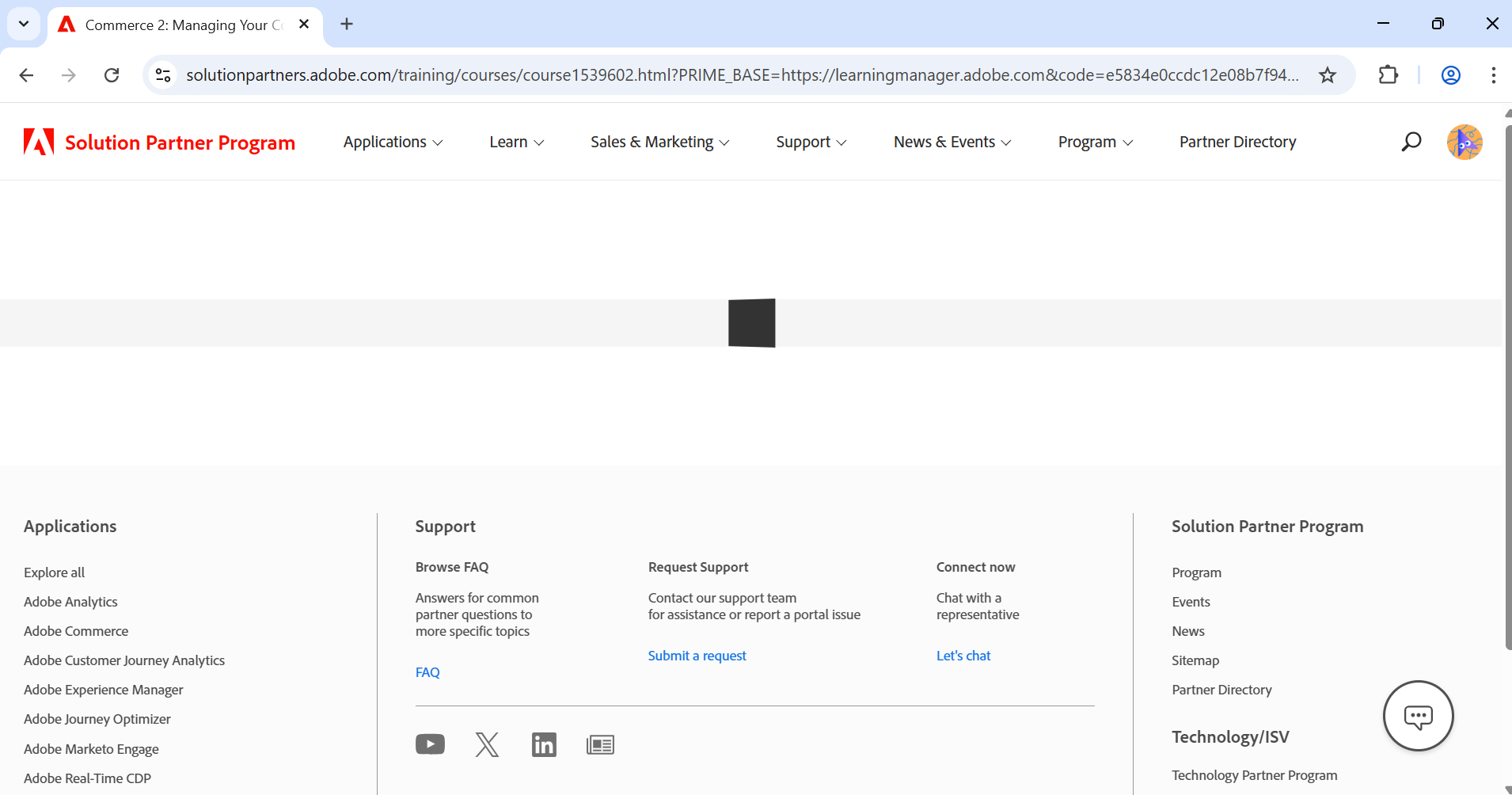Click the 'Request Support' heading

tap(698, 567)
